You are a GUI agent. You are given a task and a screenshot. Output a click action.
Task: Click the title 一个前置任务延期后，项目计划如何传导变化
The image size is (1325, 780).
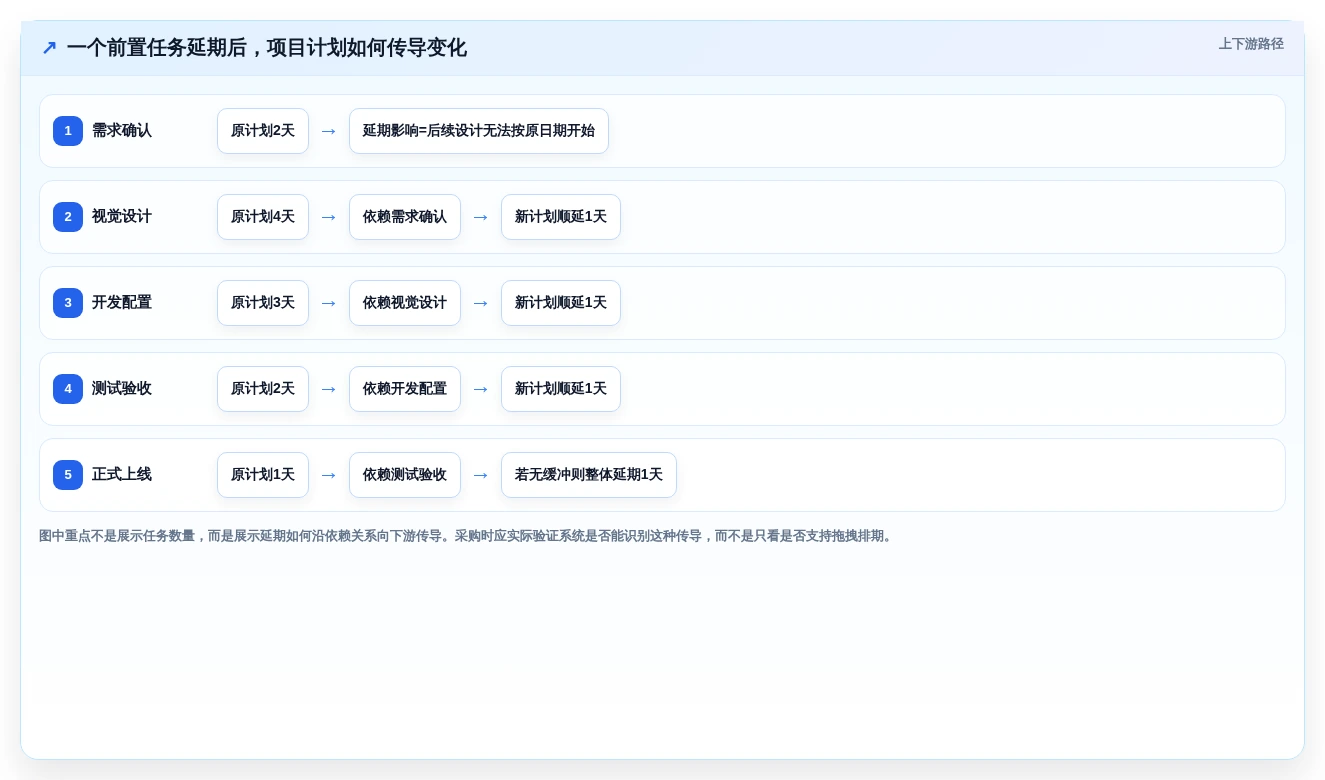(x=266, y=48)
